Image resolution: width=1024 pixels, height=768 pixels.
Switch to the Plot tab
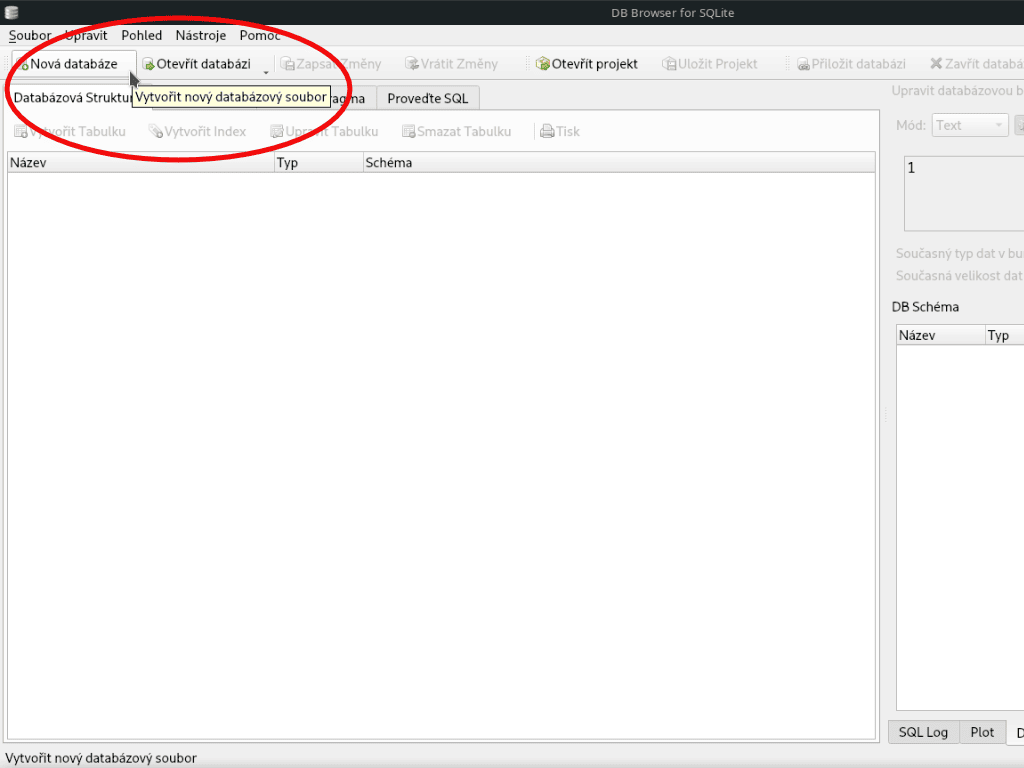tap(982, 732)
